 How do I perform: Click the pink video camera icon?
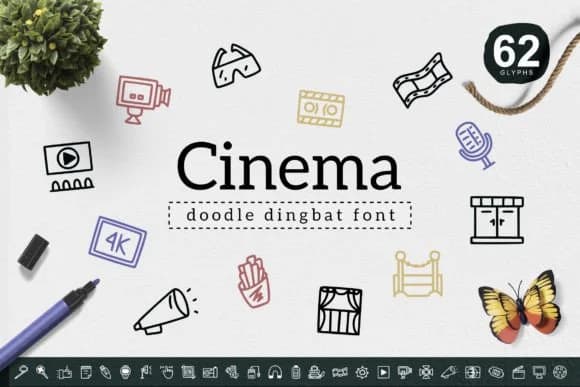pos(144,100)
